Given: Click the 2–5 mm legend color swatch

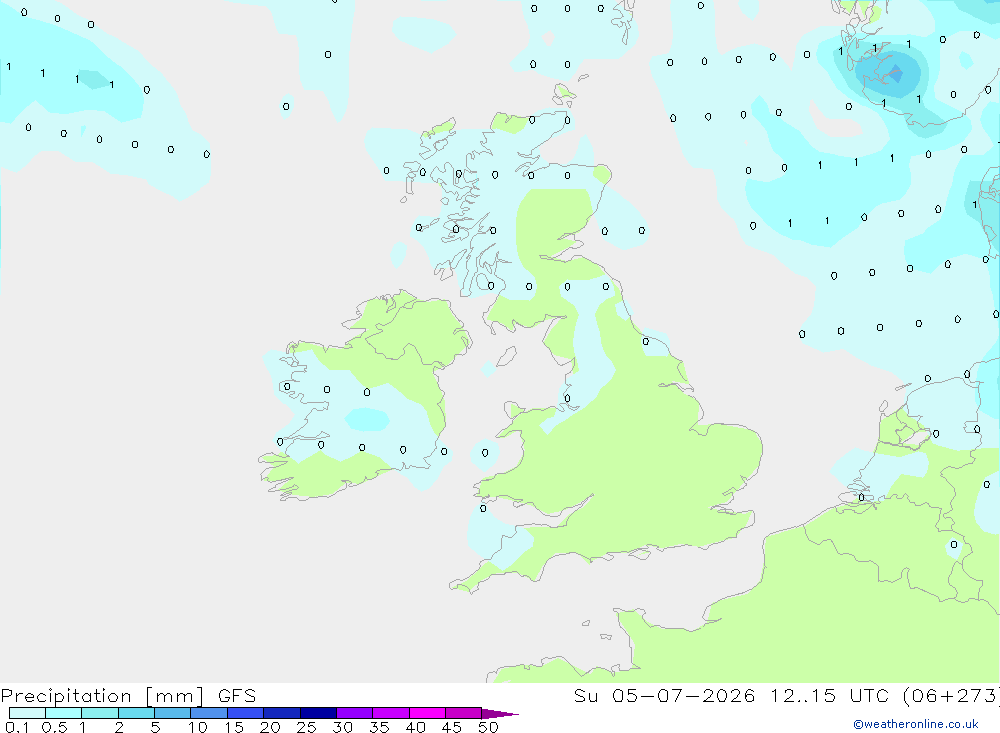Looking at the screenshot, I should (x=136, y=713).
